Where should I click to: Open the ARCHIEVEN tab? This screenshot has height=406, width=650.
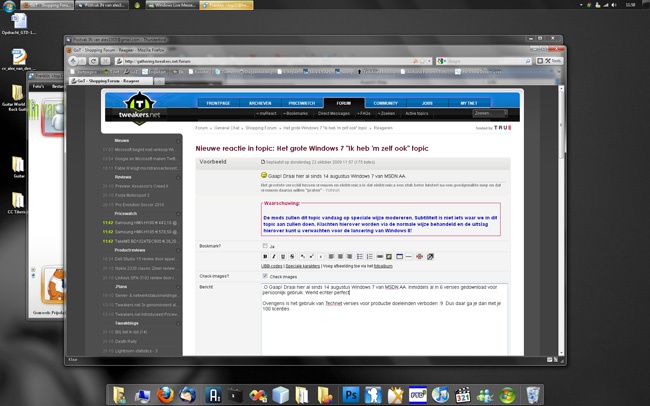click(x=260, y=103)
